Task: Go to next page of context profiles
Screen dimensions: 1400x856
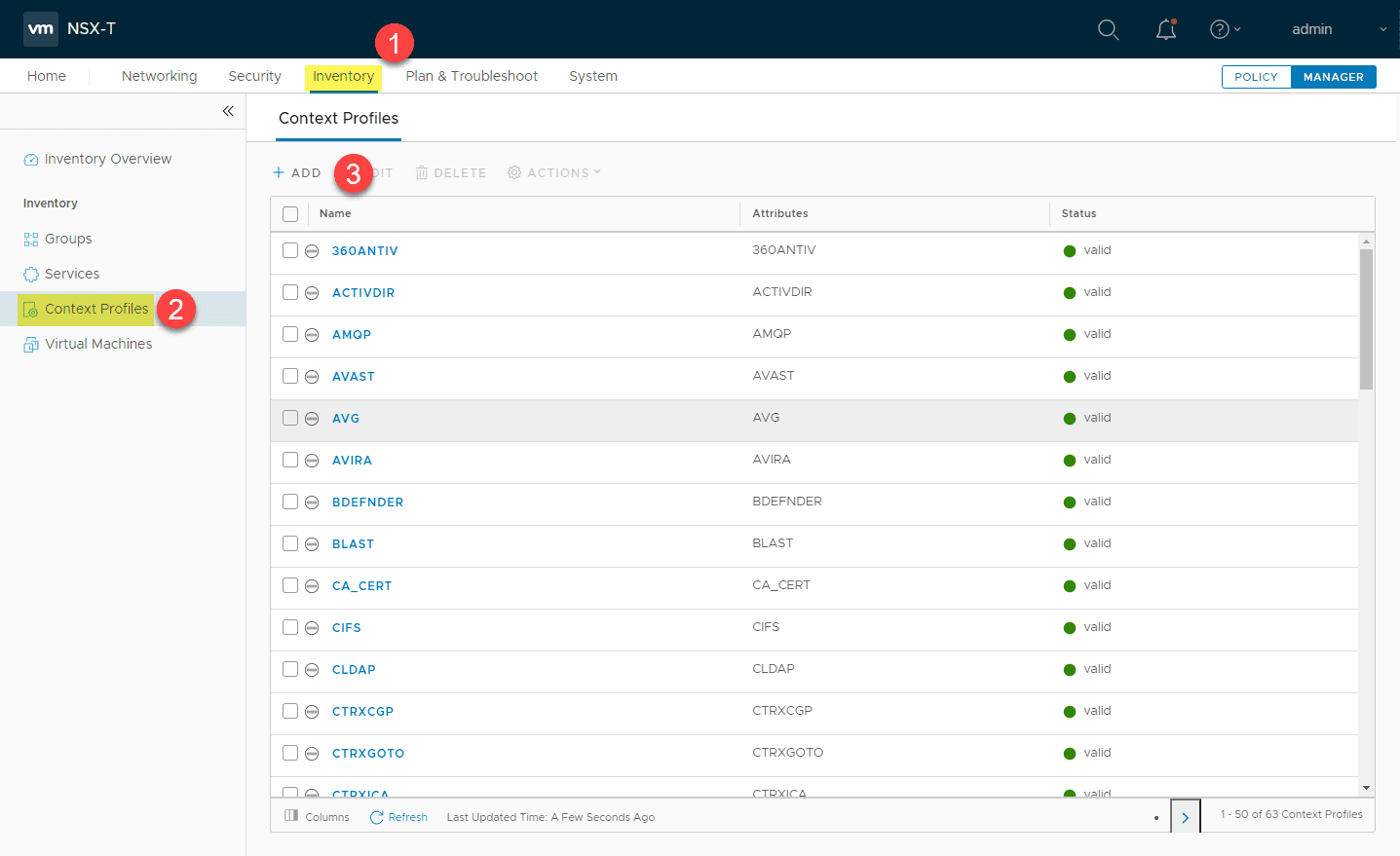Action: coord(1185,817)
